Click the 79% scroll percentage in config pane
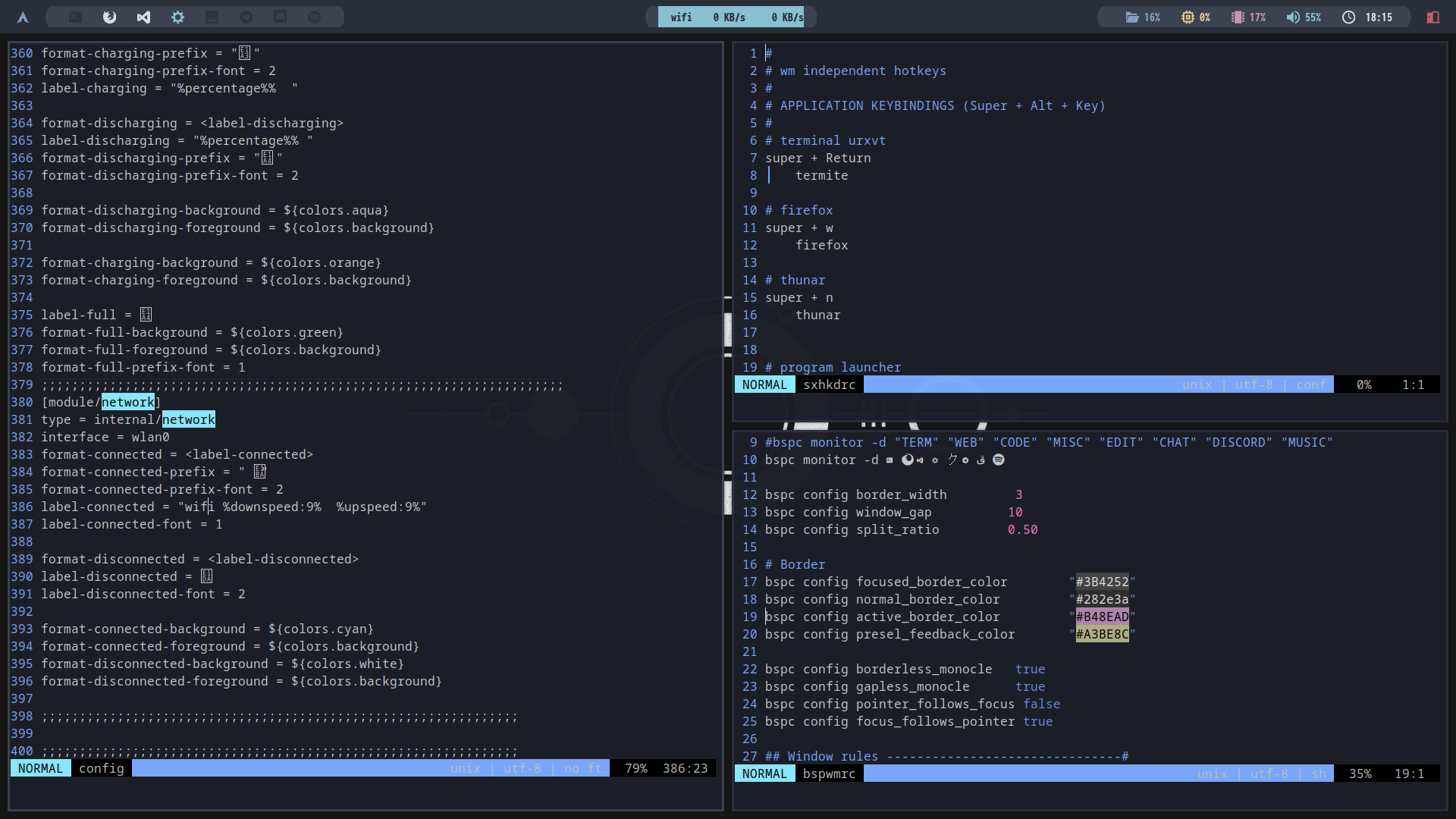The width and height of the screenshot is (1456, 819). click(636, 768)
